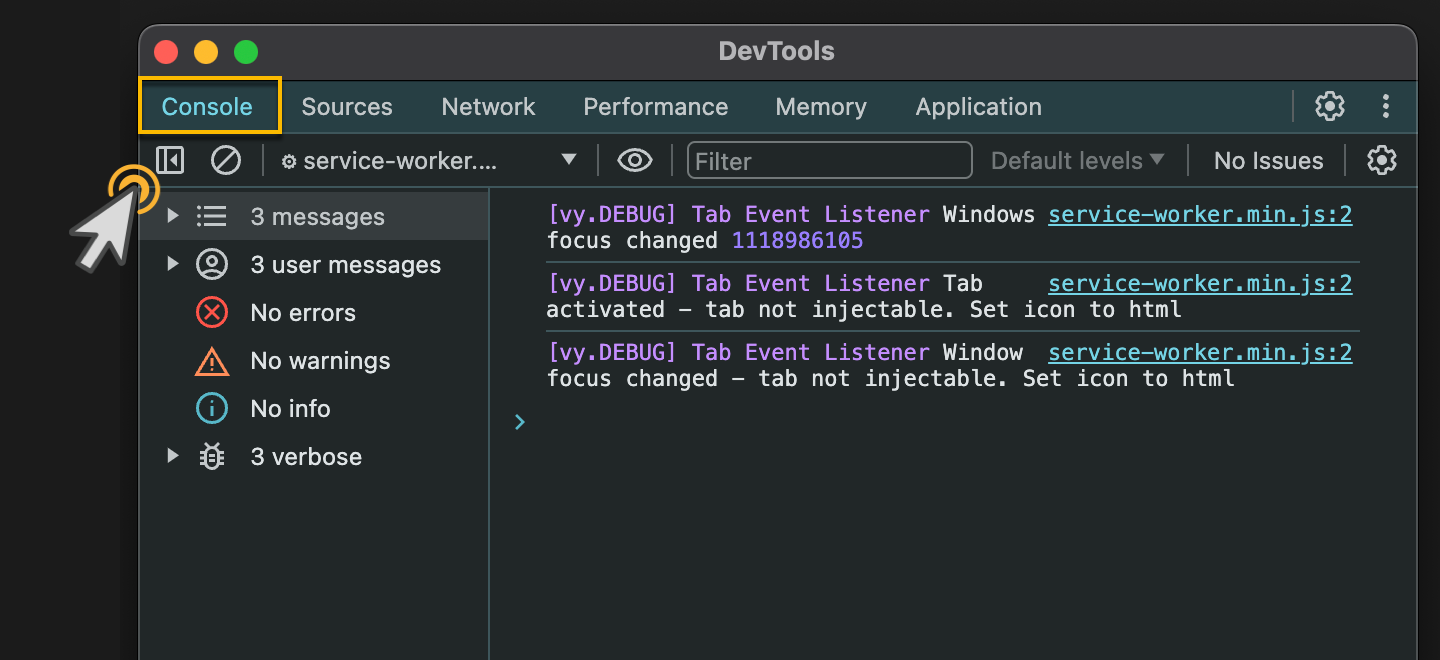Click the console Filter input field
This screenshot has width=1440, height=660.
click(x=830, y=160)
